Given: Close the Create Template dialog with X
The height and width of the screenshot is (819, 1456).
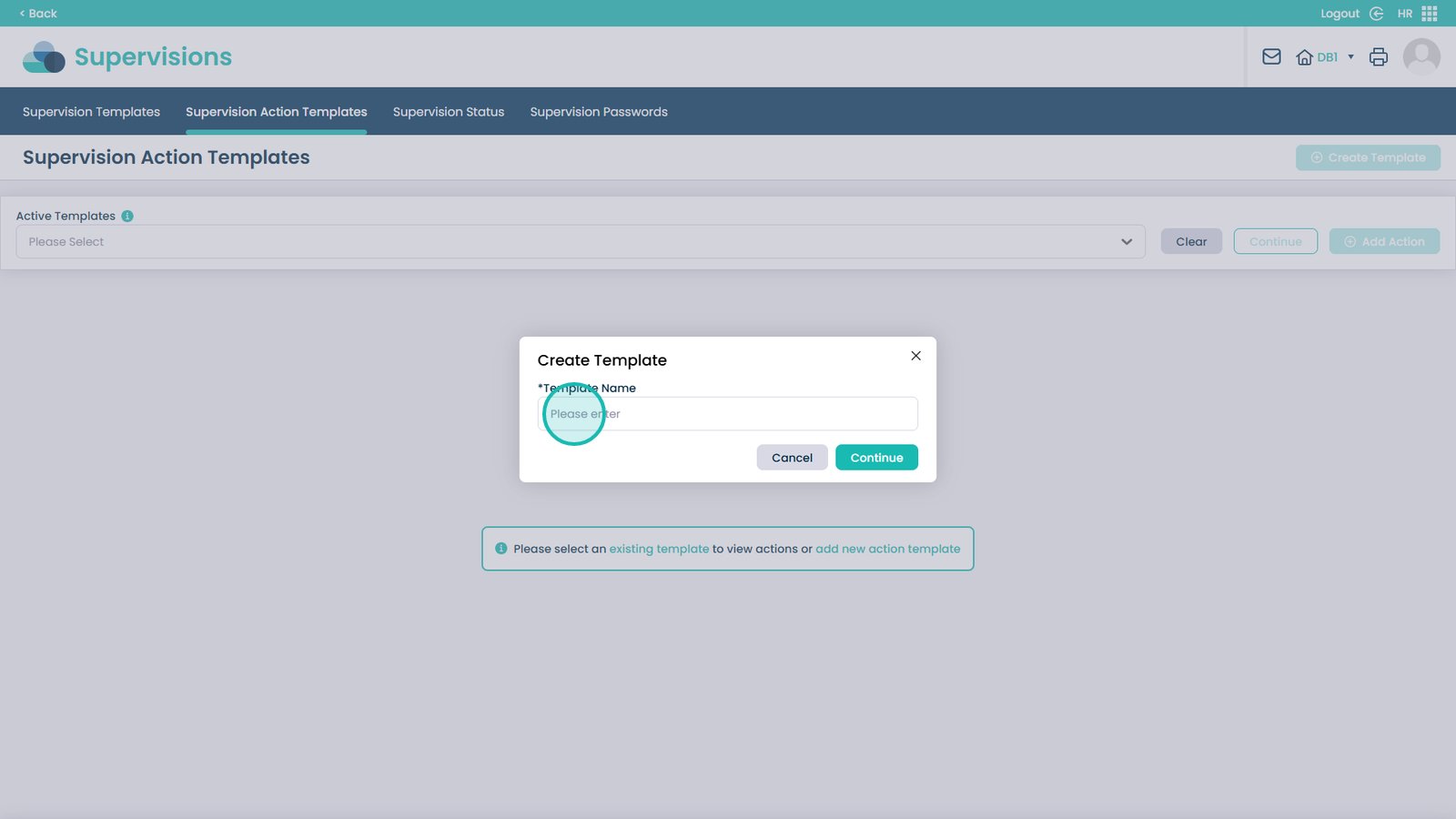Looking at the screenshot, I should [915, 356].
